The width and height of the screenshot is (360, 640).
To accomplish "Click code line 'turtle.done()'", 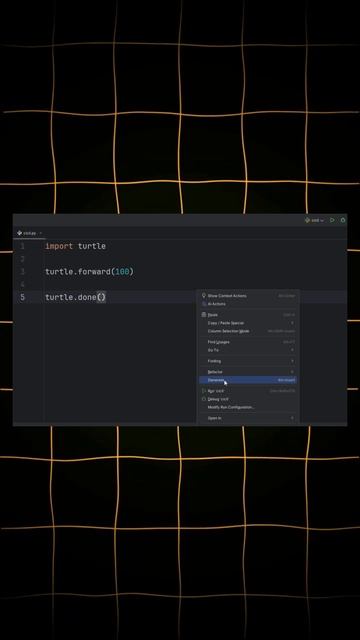I will click(76, 297).
